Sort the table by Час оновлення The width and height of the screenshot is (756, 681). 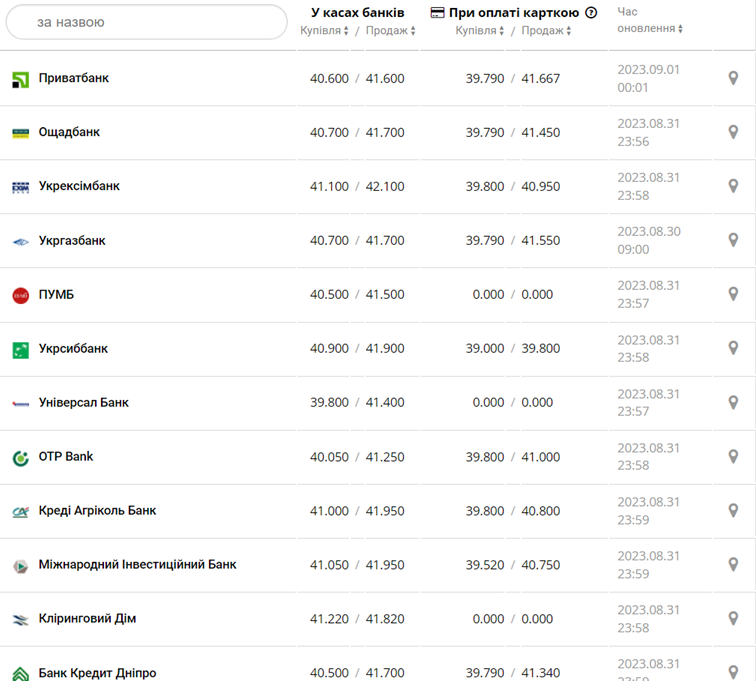[650, 28]
